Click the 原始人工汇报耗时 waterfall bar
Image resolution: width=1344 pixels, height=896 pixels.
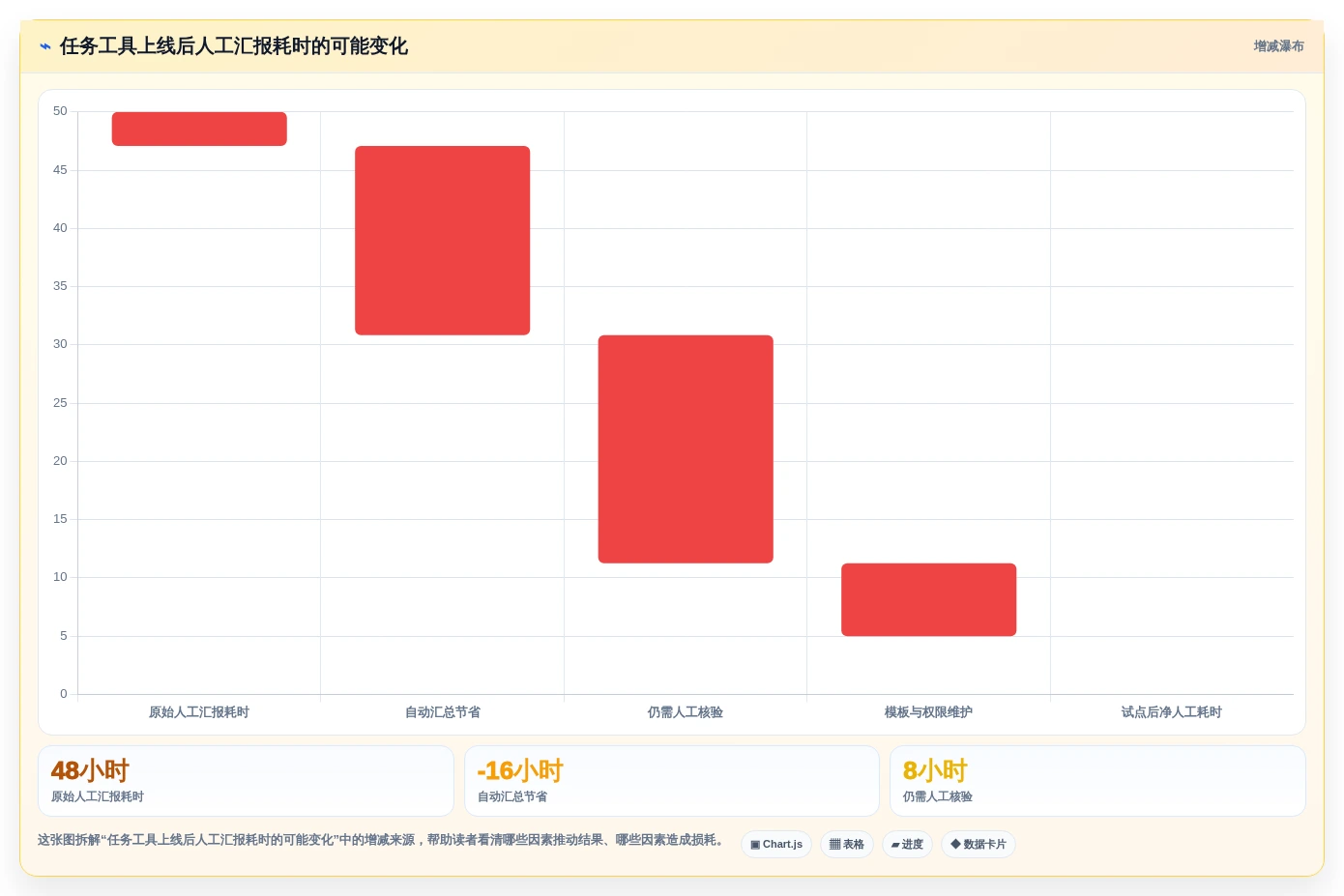pyautogui.click(x=199, y=129)
